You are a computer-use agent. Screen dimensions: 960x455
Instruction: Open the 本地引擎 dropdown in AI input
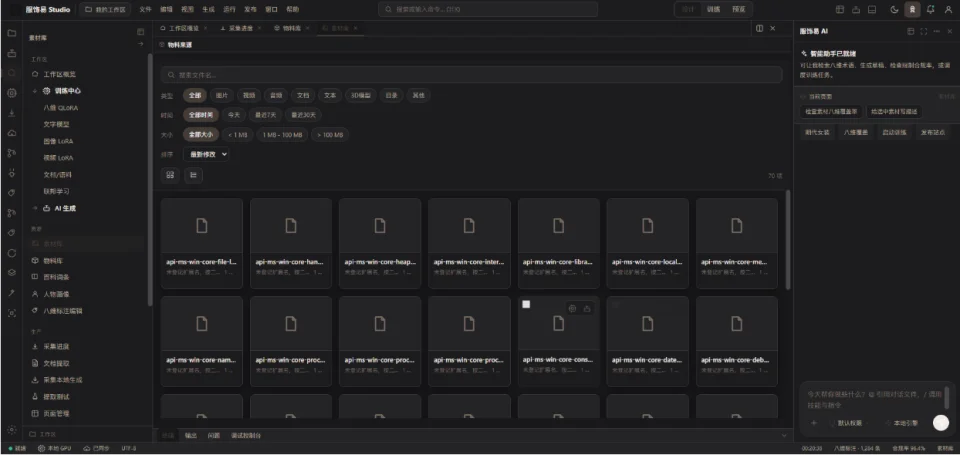pos(901,423)
